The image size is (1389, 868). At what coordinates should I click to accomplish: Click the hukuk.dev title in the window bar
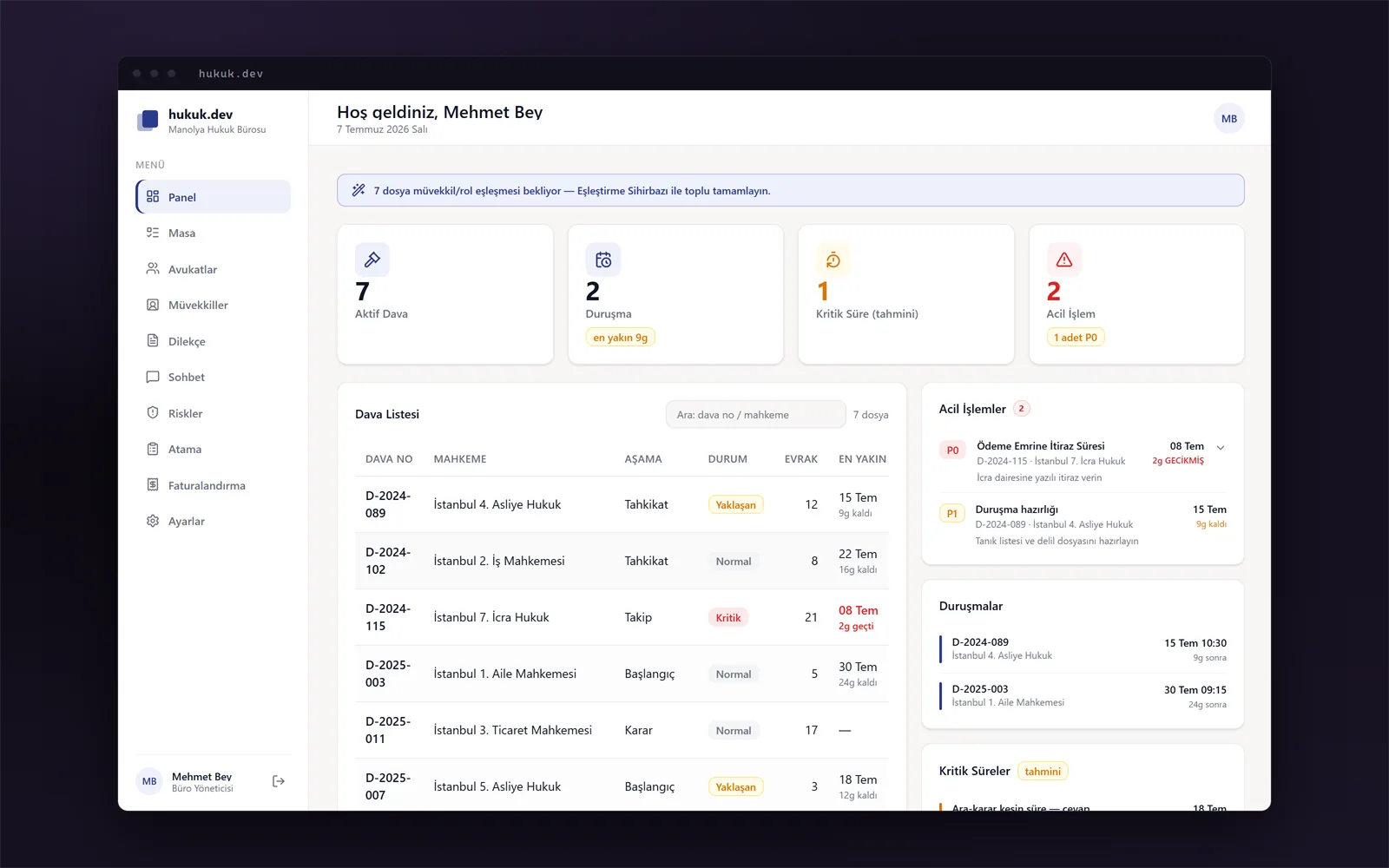coord(231,74)
